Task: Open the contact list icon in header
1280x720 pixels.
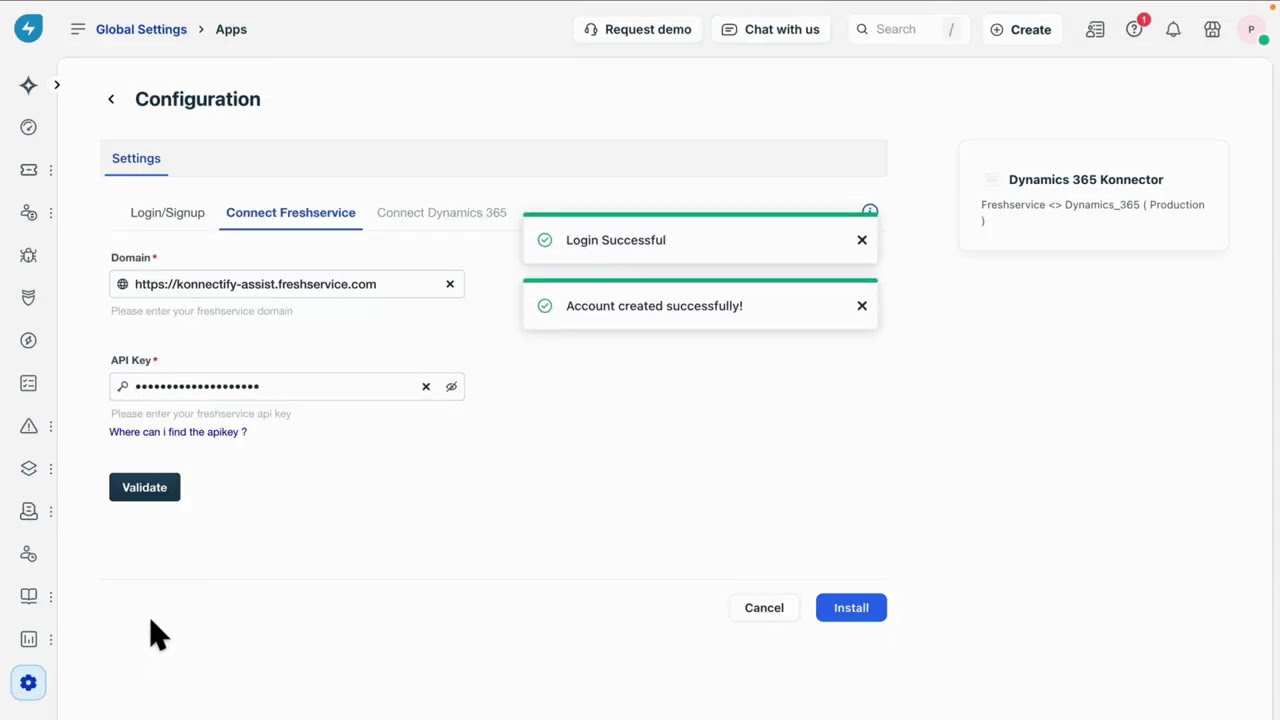Action: pos(1095,29)
